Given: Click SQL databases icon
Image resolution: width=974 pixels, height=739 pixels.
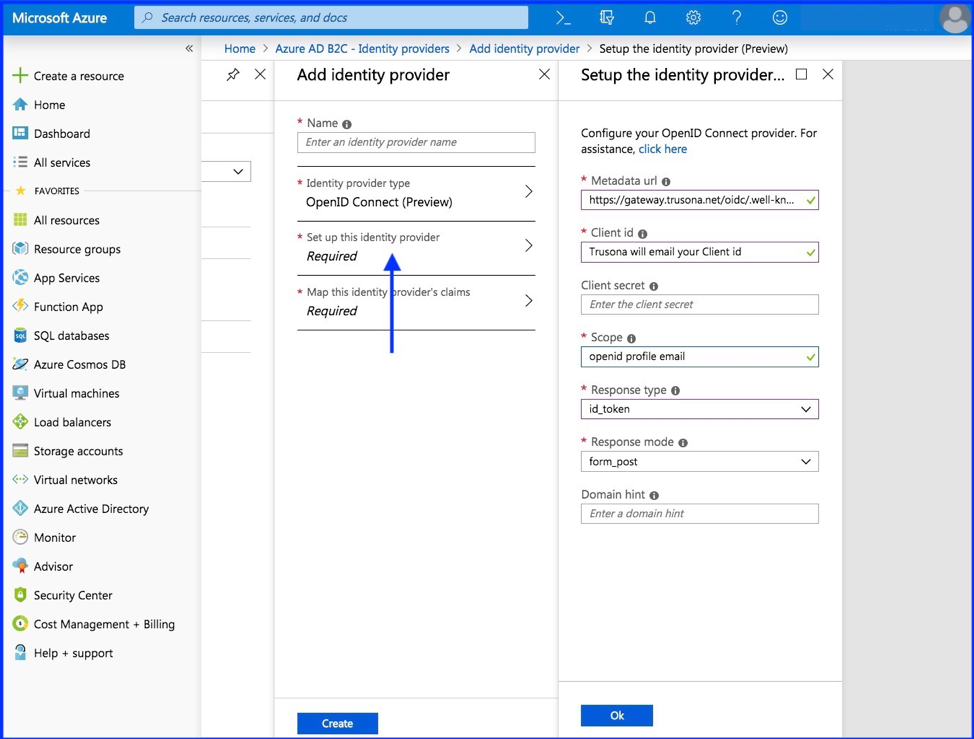Looking at the screenshot, I should (20, 335).
